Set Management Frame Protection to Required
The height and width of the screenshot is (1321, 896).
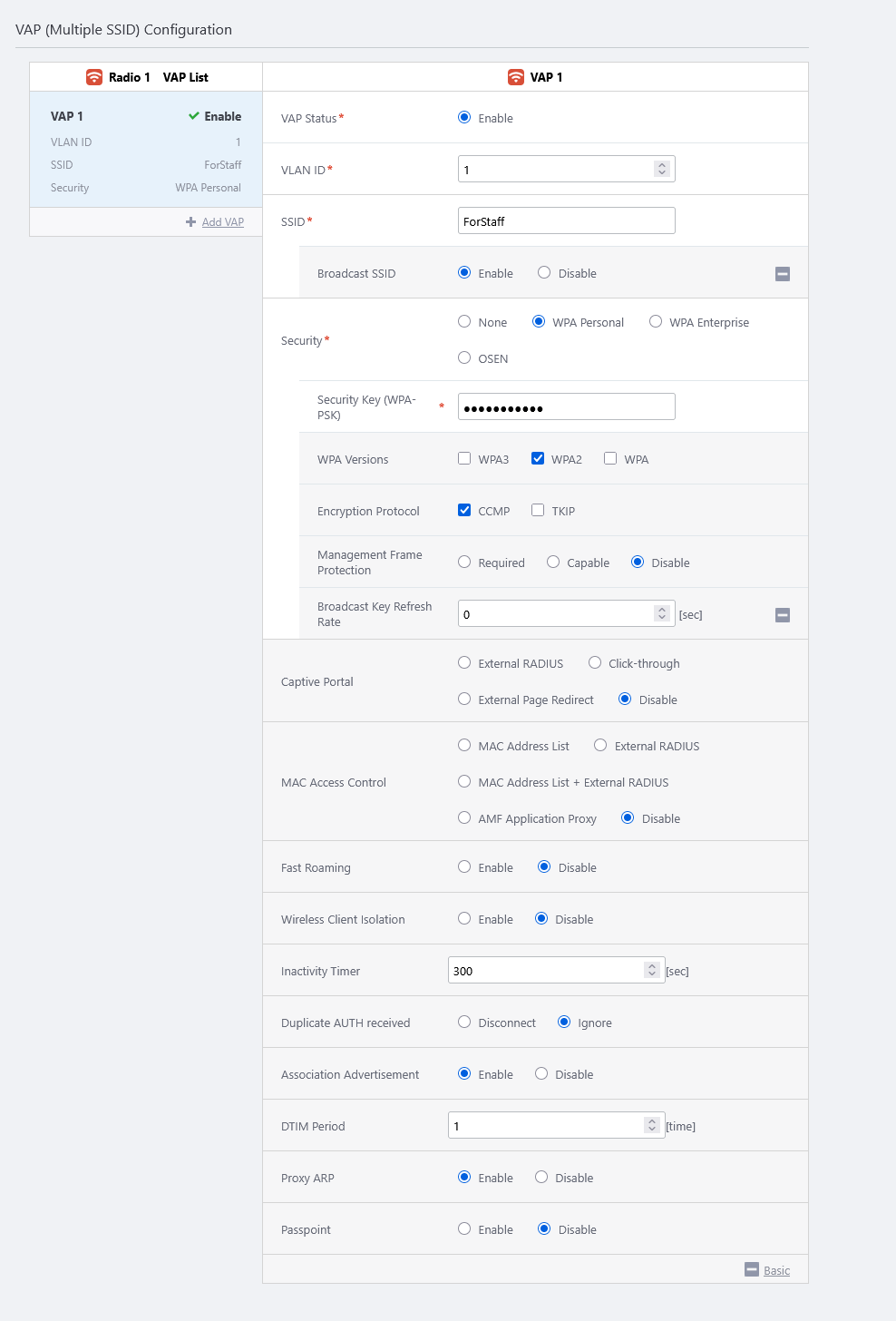[464, 563]
